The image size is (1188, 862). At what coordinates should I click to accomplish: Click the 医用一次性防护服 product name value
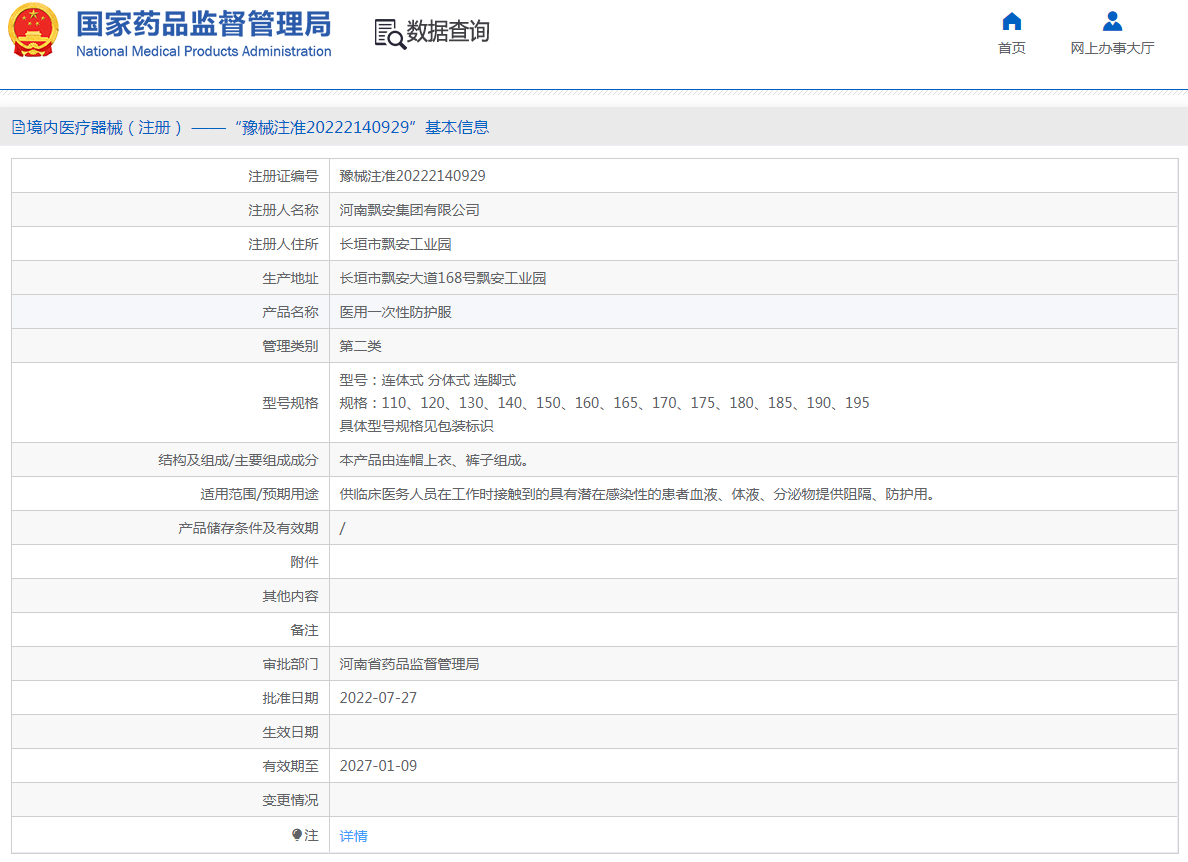(x=395, y=312)
